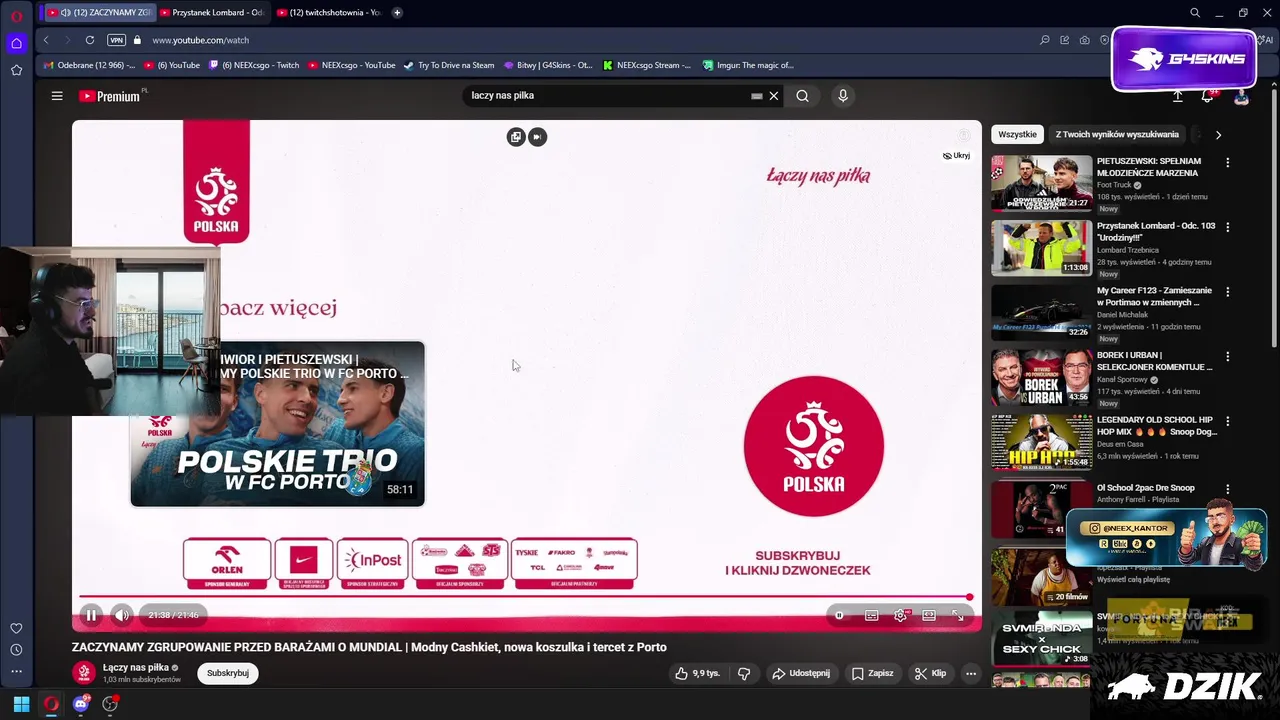The image size is (1280, 720).
Task: Open options for the Przystanek Lombard suggestion
Action: coord(1228,227)
